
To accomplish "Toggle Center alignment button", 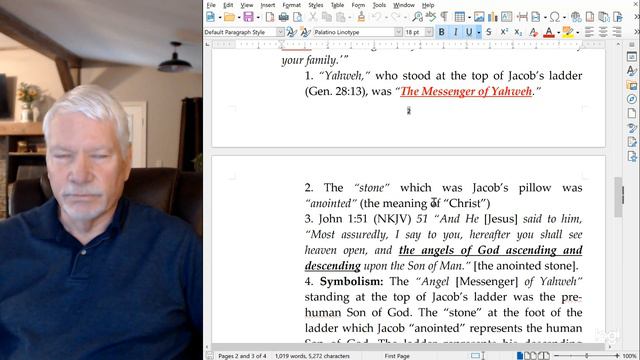I will (603, 32).
